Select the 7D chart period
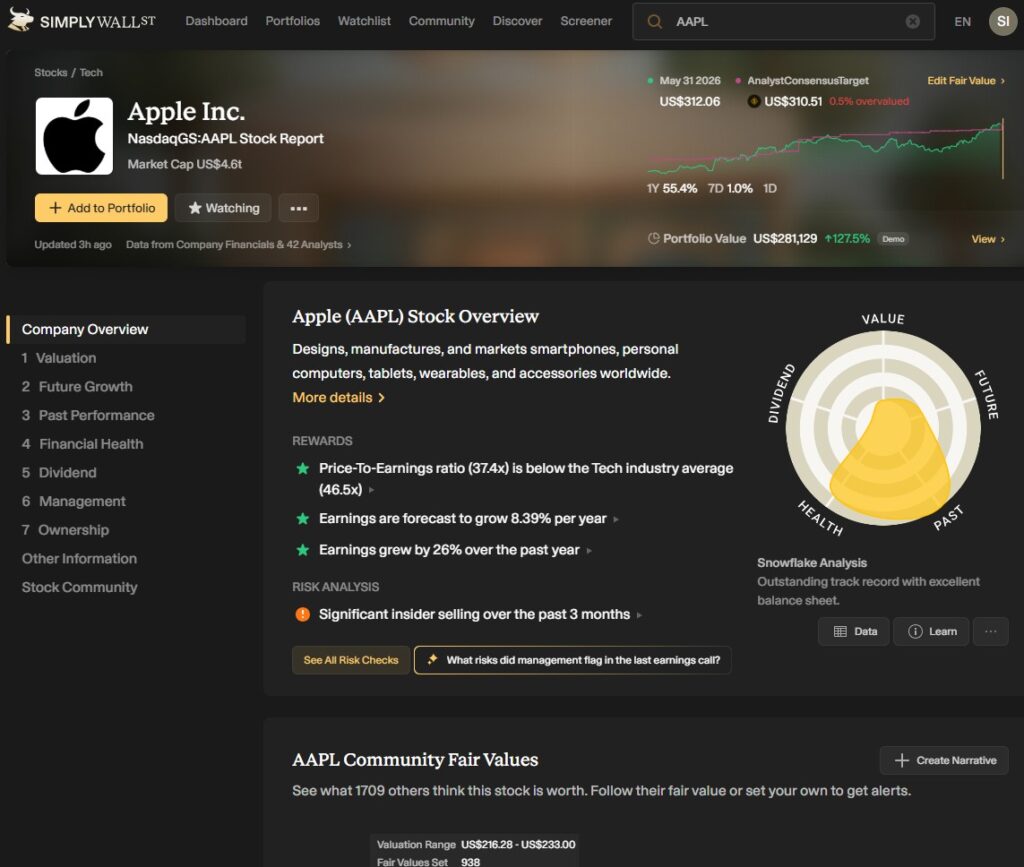The image size is (1024, 867). pos(729,189)
